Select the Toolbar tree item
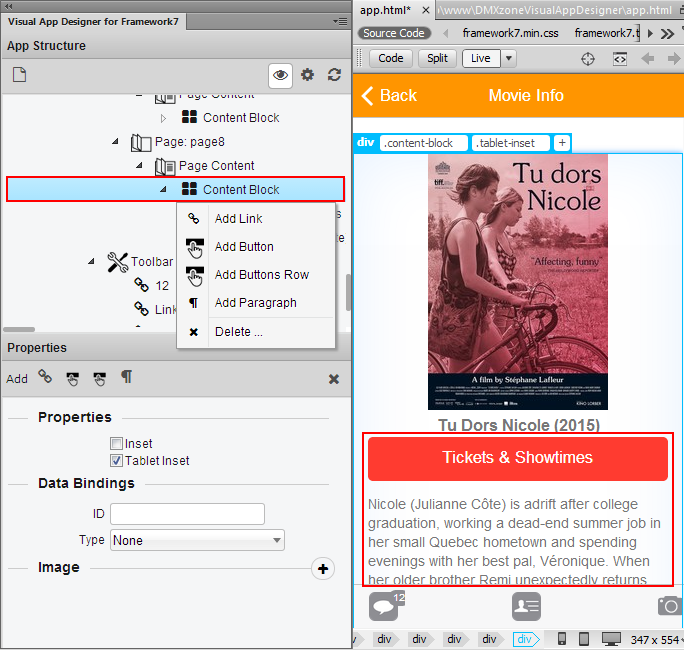Image resolution: width=684 pixels, height=650 pixels. pyautogui.click(x=140, y=262)
